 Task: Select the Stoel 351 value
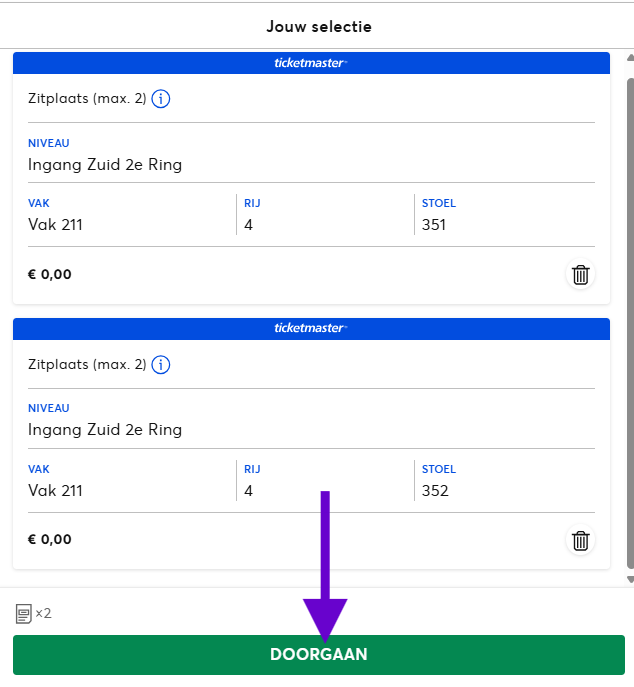tap(434, 225)
